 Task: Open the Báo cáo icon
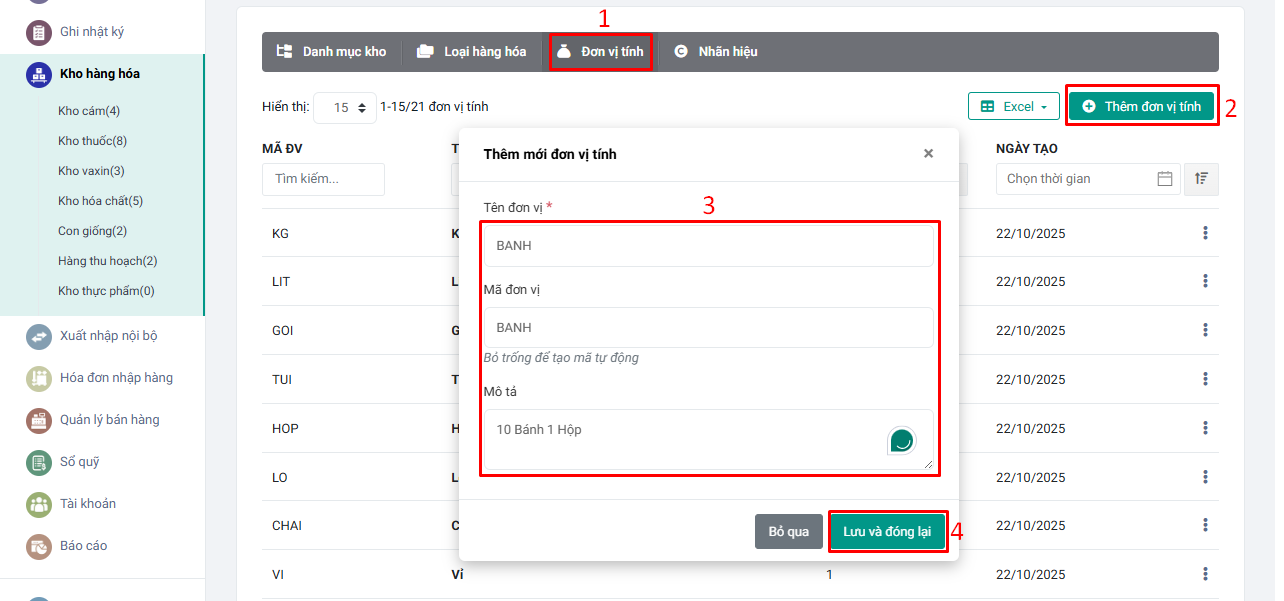[x=39, y=547]
